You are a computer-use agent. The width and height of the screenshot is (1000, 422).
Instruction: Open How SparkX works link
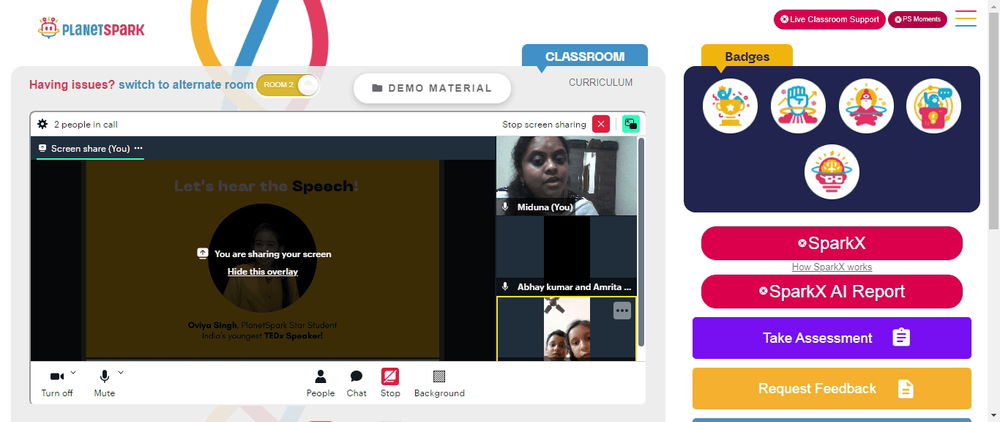(x=832, y=267)
